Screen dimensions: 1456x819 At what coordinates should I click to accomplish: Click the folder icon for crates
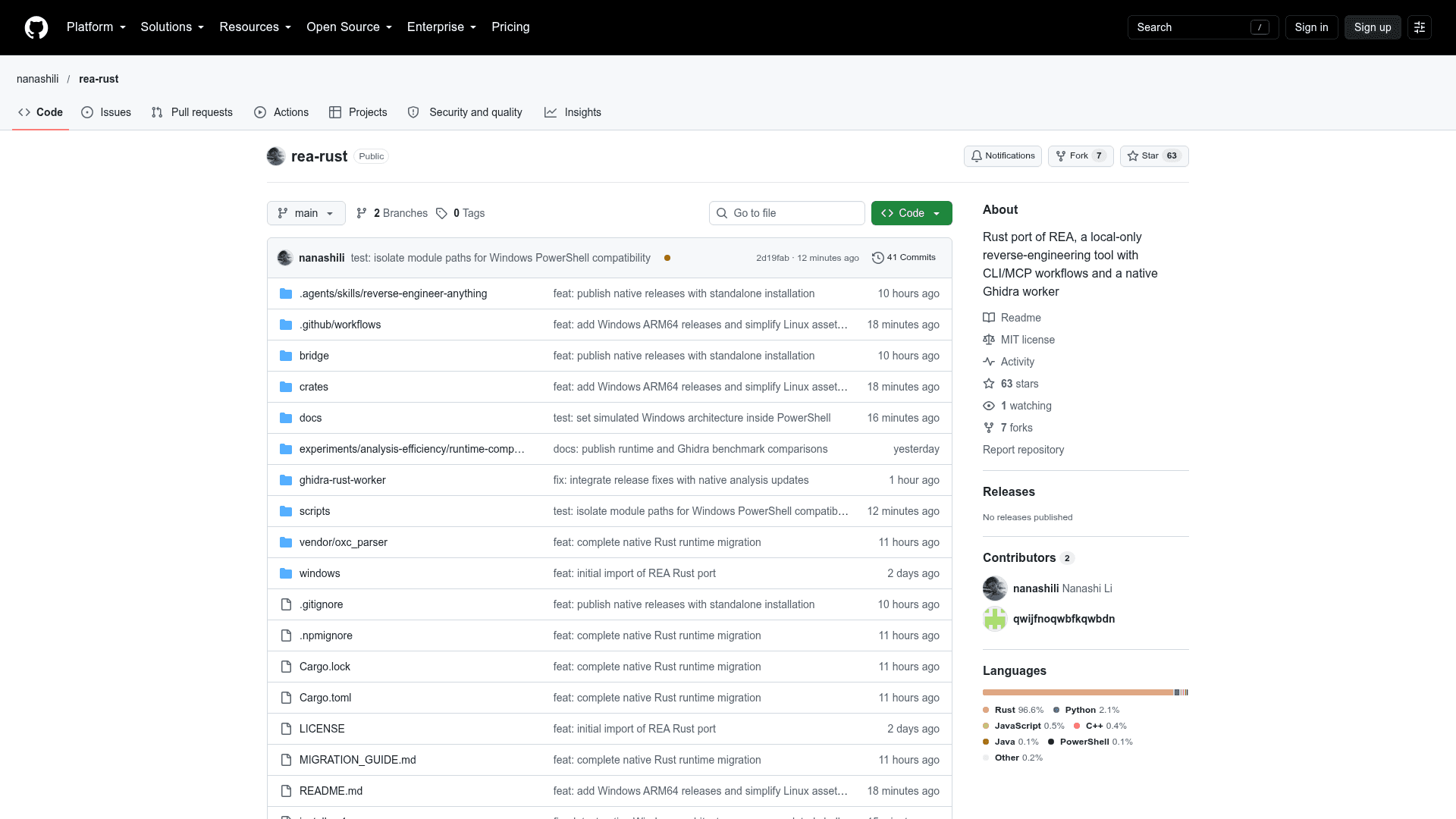[x=286, y=387]
